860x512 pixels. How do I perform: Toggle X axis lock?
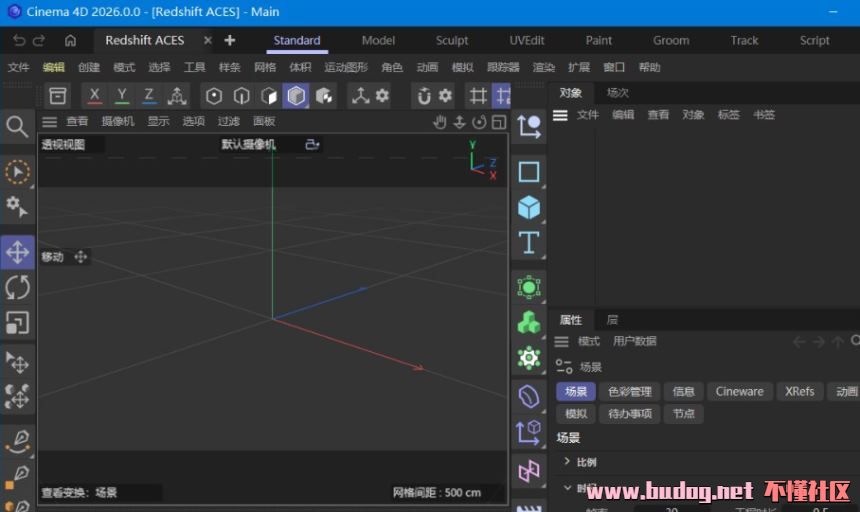(94, 96)
